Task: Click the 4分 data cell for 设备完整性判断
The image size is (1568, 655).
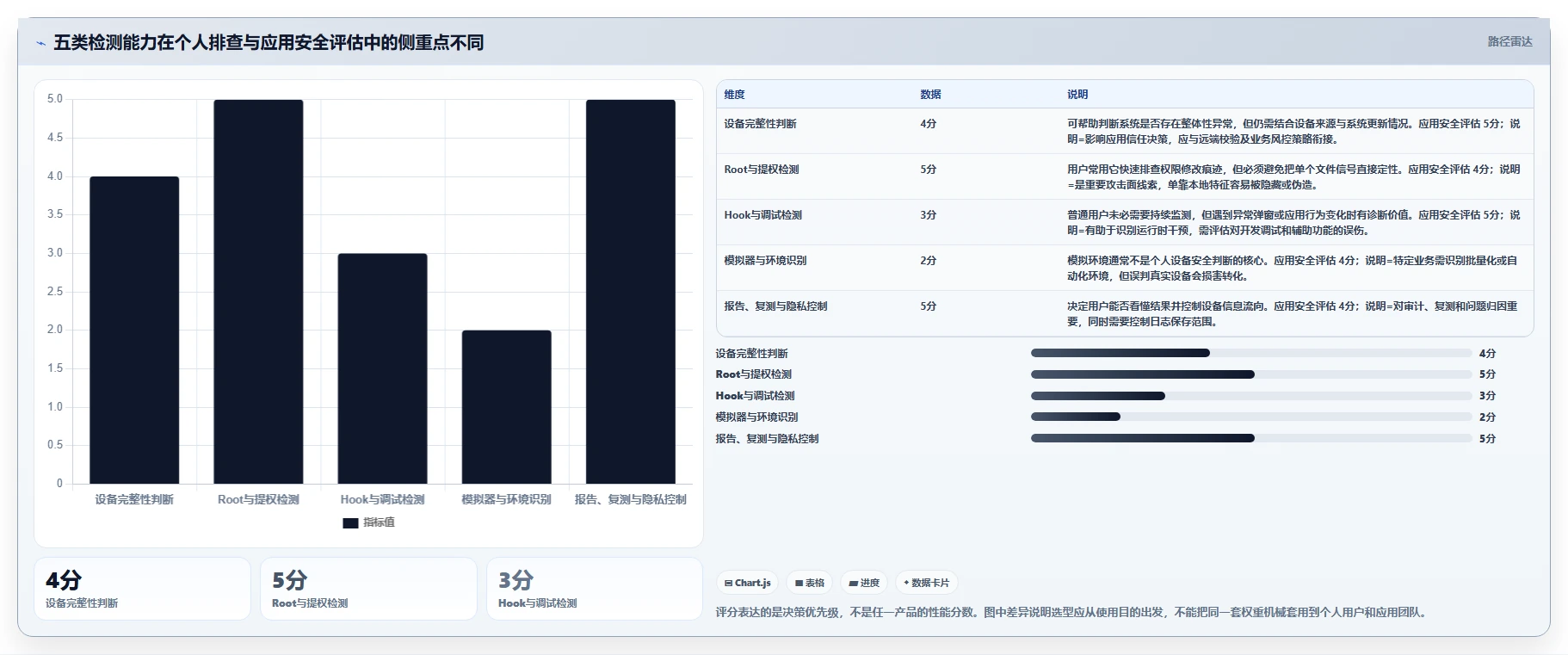Action: pos(928,124)
